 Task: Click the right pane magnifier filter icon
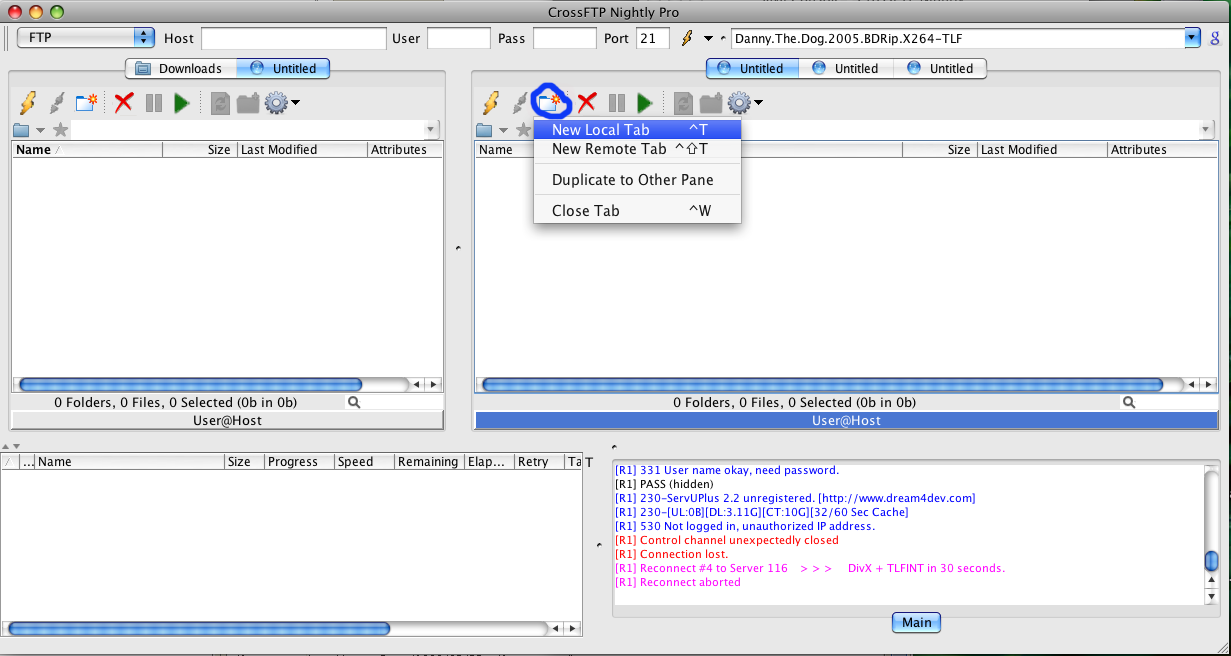pyautogui.click(x=1129, y=402)
